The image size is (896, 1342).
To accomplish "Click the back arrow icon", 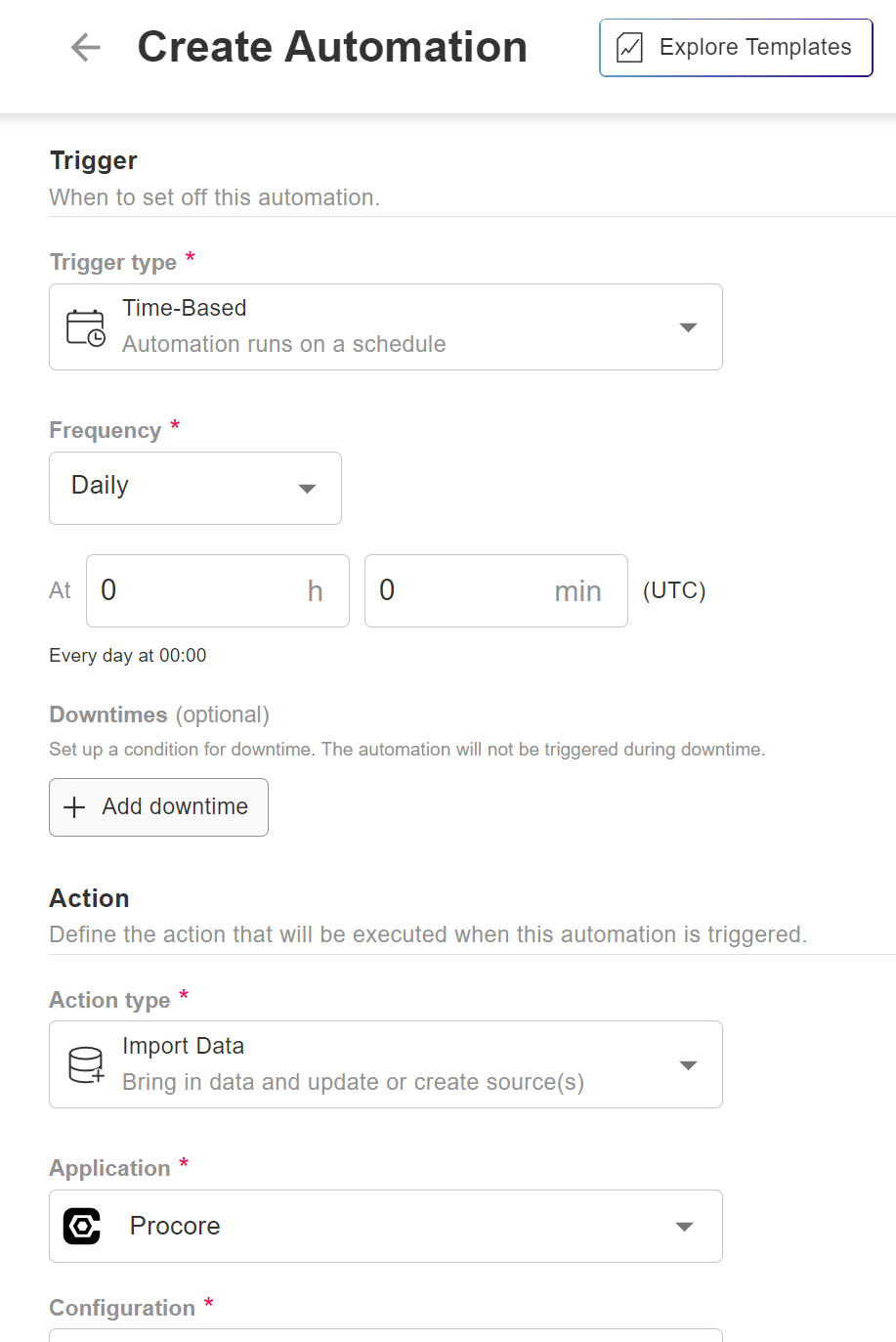I will (86, 47).
